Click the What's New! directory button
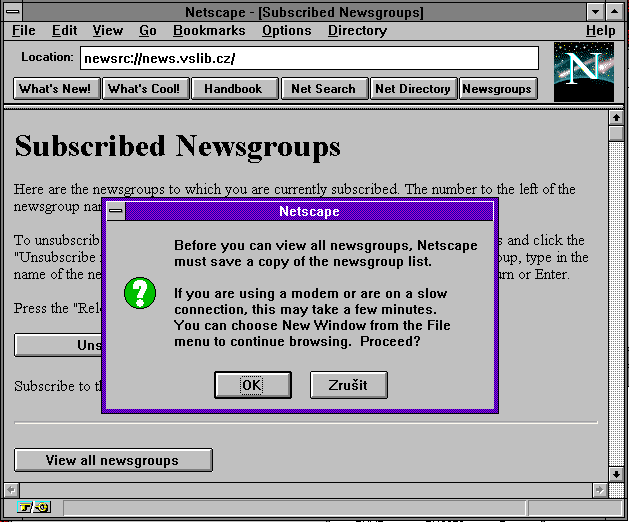Viewport: 629px width, 522px height. (x=57, y=88)
